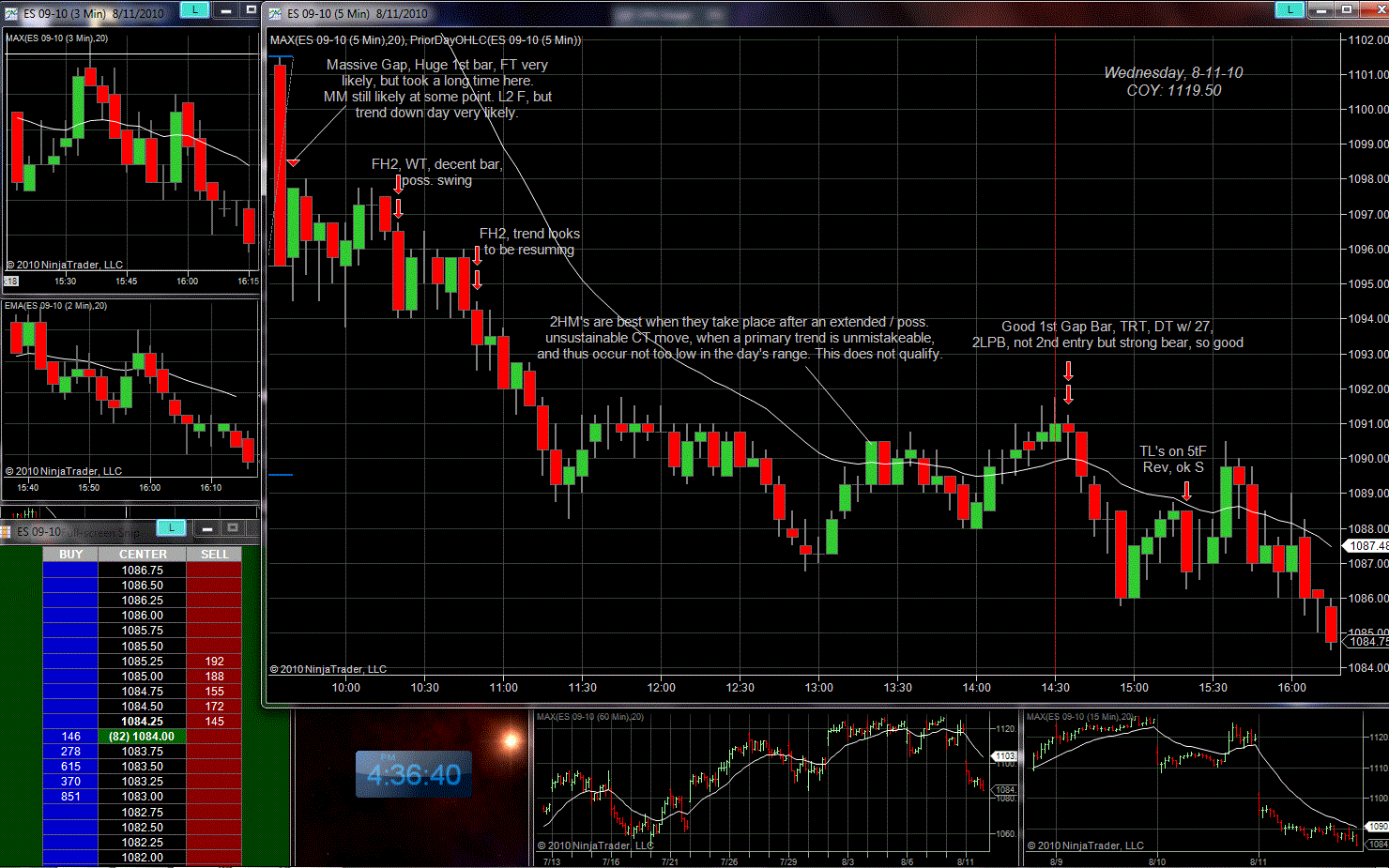Minimize the ES 09-10 DOM window

tap(206, 528)
